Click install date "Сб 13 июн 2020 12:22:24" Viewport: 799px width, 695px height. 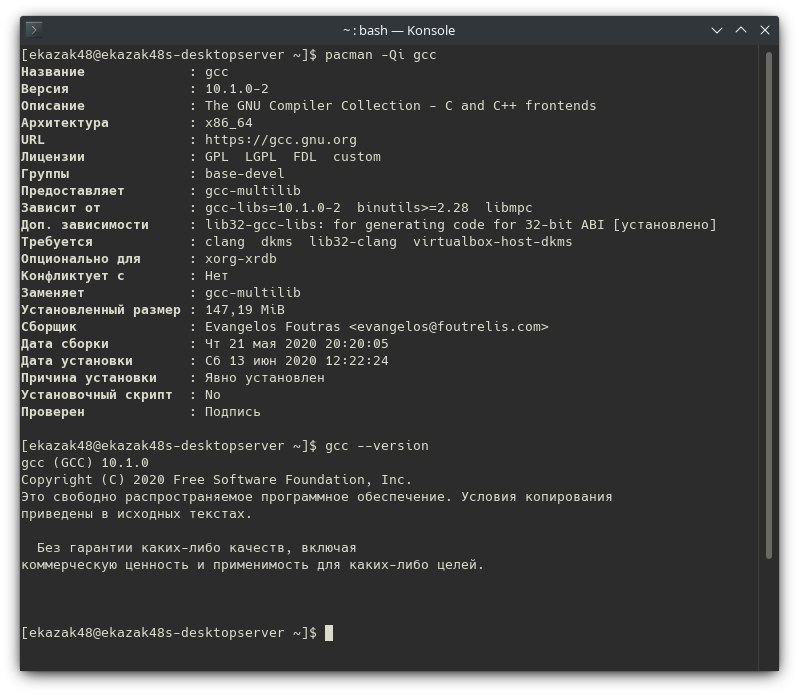297,361
